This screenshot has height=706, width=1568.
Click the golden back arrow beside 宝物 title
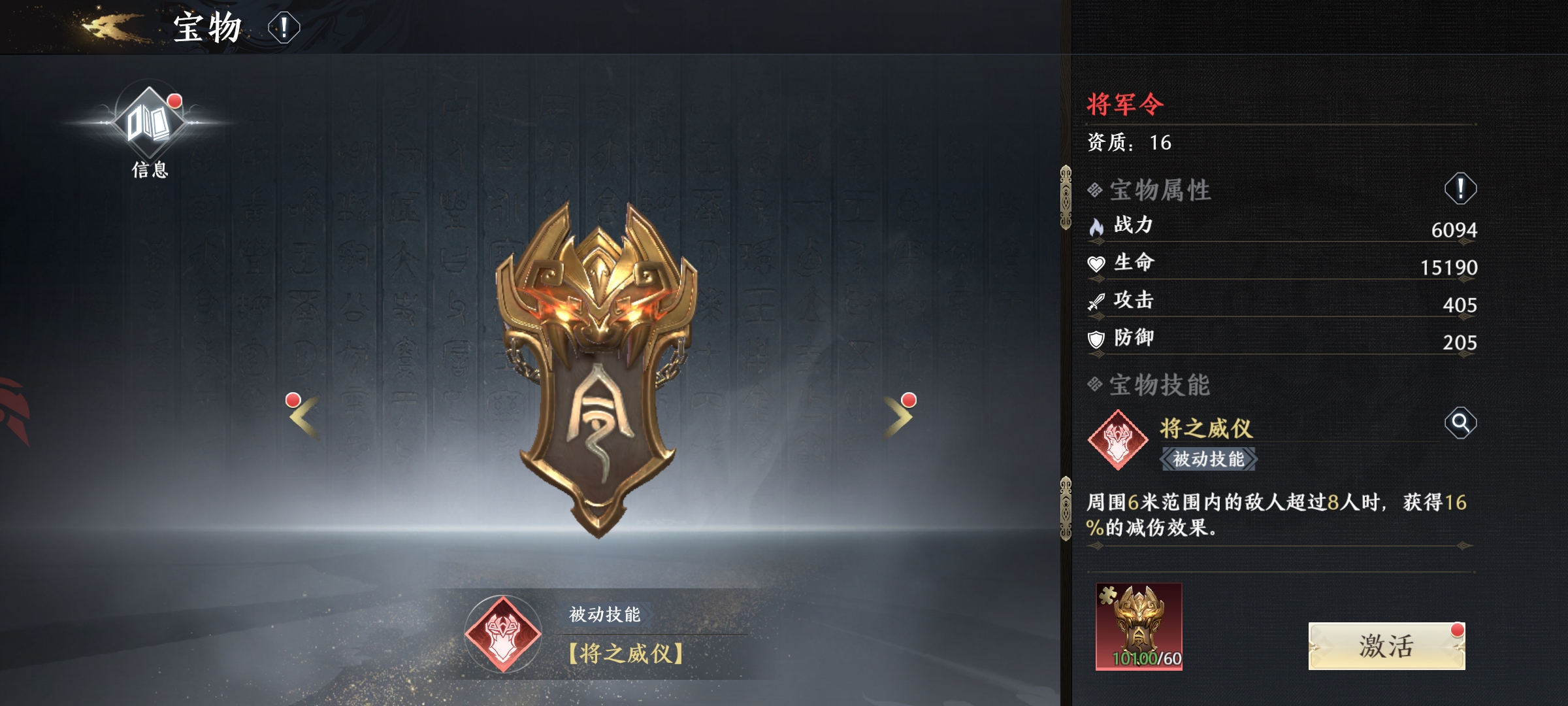(x=112, y=27)
